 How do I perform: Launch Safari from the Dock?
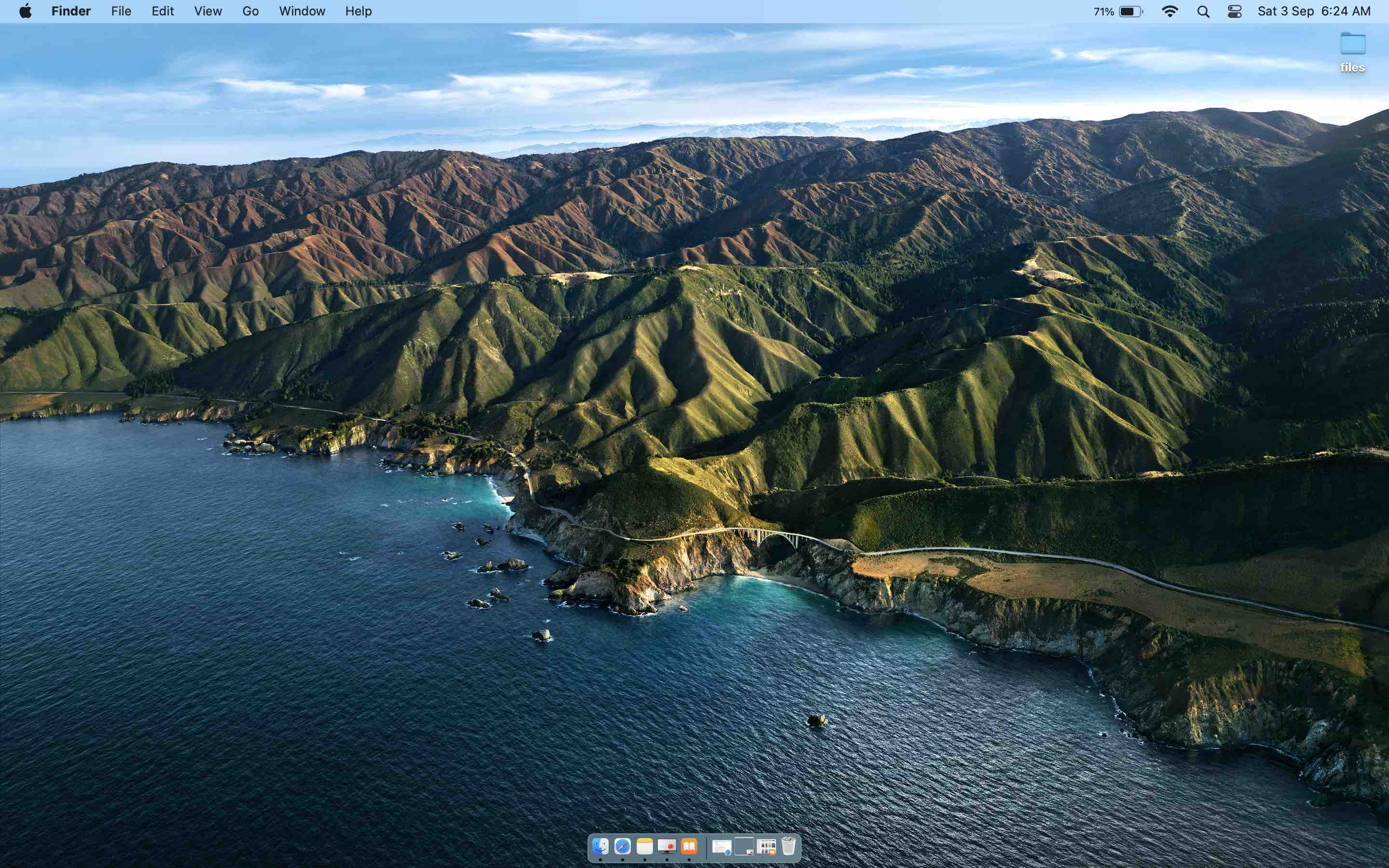click(x=622, y=846)
